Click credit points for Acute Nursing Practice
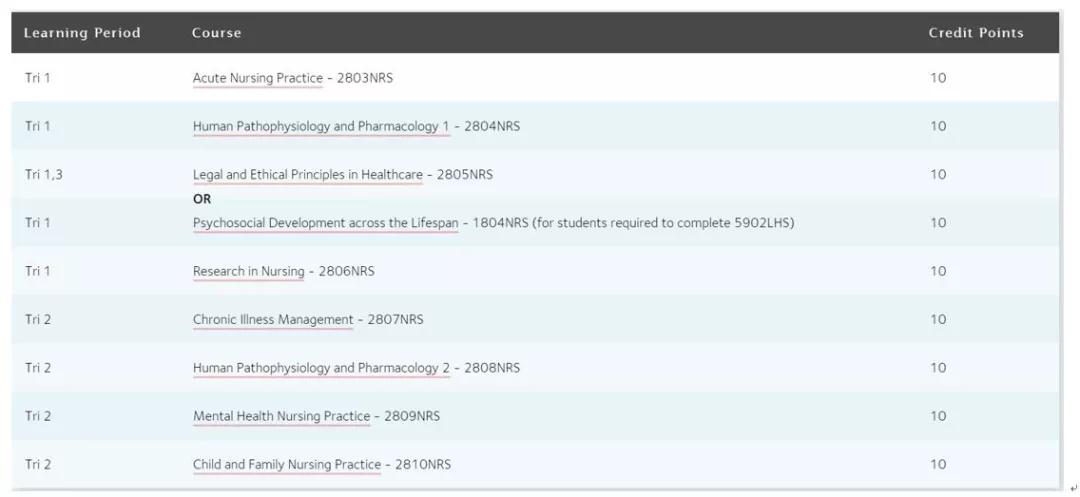The image size is (1080, 497). click(938, 78)
